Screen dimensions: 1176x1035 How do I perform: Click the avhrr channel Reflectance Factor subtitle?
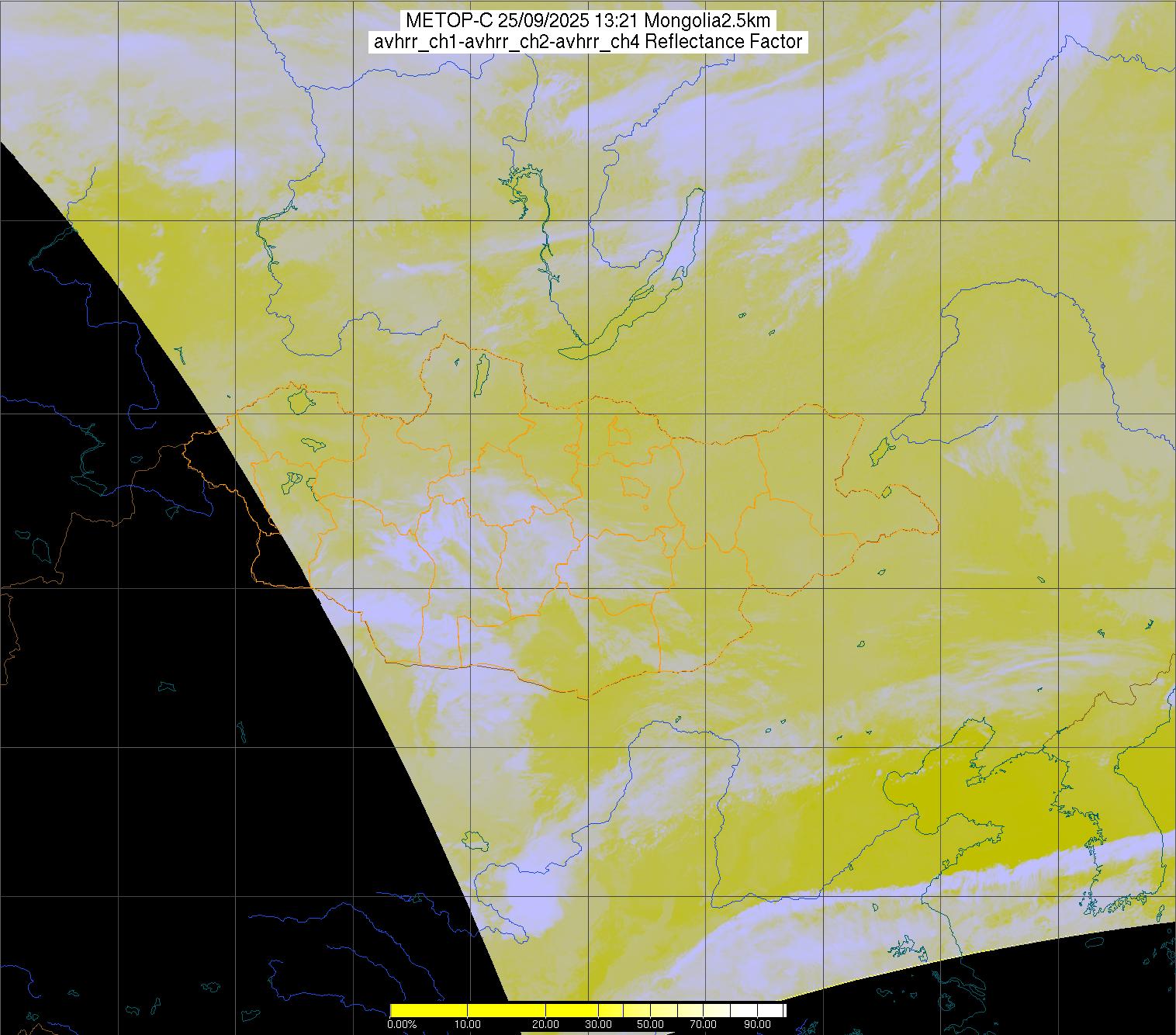point(587,42)
